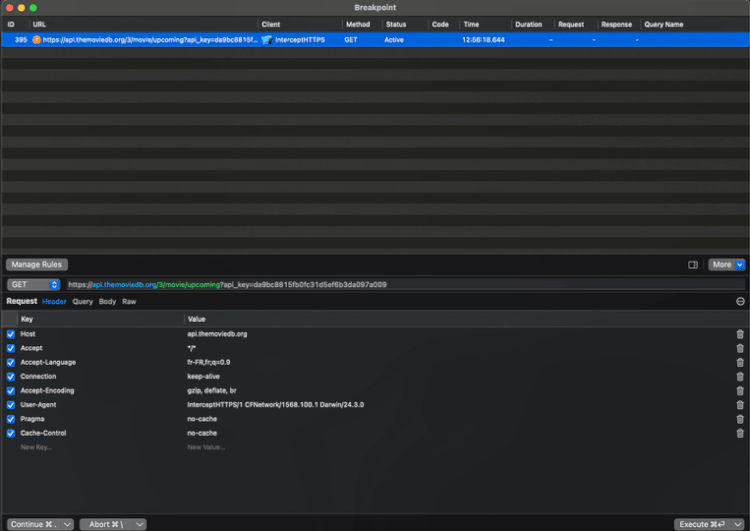The width and height of the screenshot is (750, 531).
Task: Expand the Continue button options arrow
Action: point(67,524)
